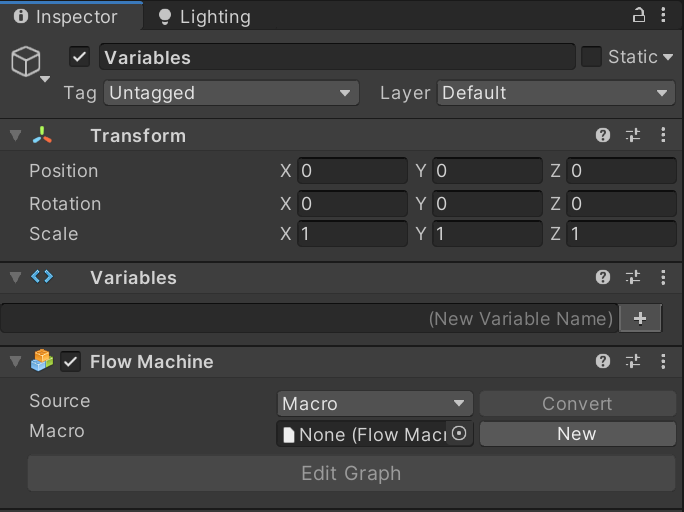The image size is (684, 512).
Task: Click the Flow Machine component title
Action: [x=152, y=362]
